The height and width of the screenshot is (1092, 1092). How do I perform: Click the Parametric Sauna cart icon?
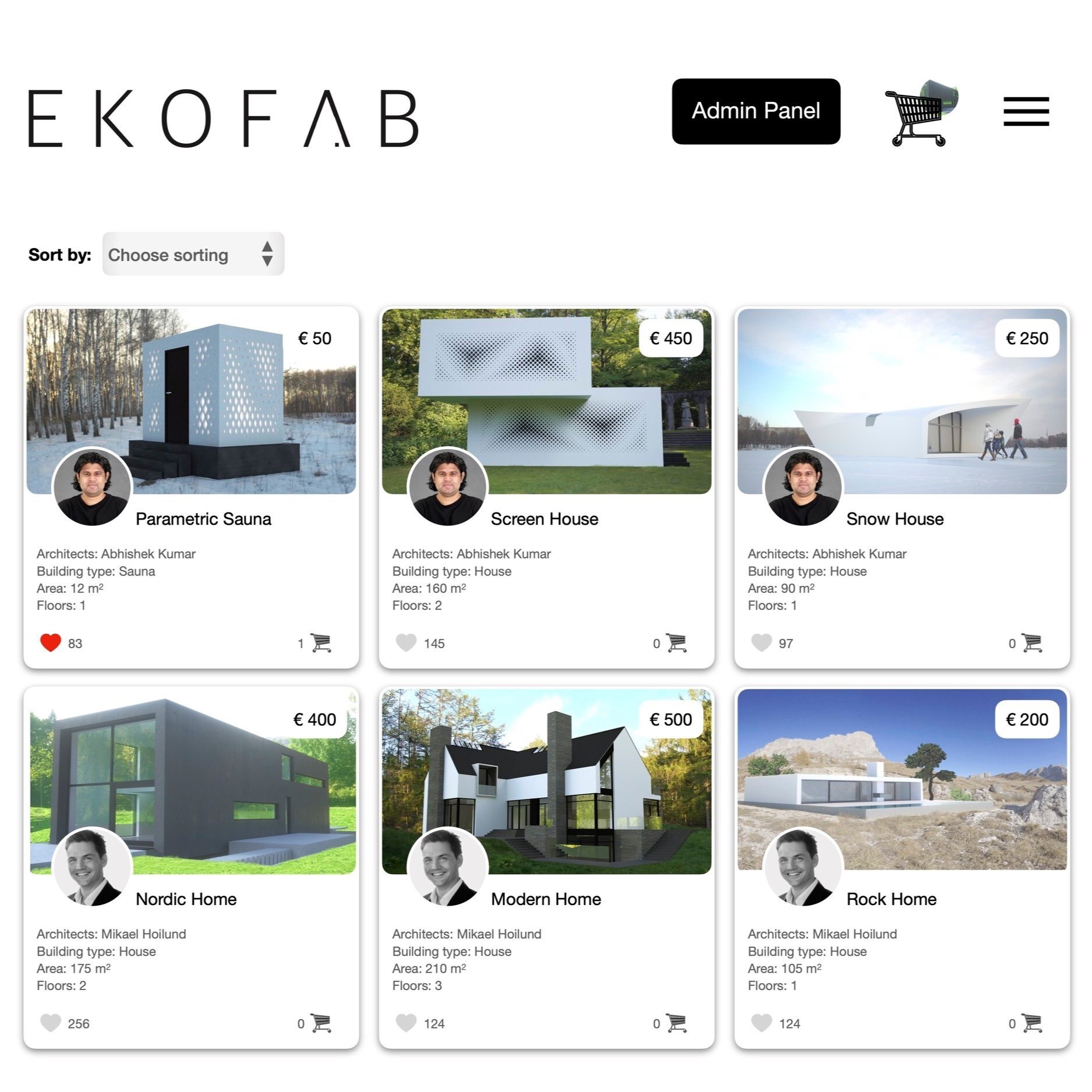[321, 642]
